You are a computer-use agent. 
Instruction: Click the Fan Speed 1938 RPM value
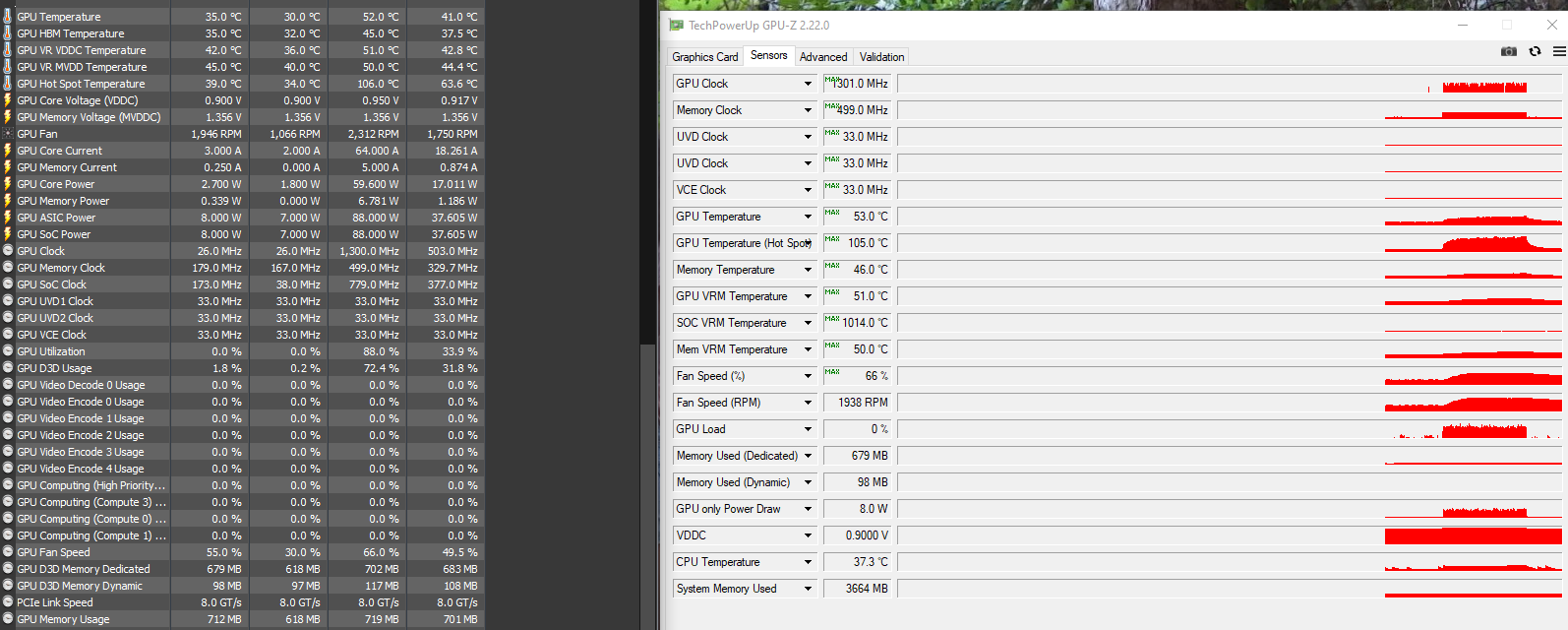(x=857, y=403)
